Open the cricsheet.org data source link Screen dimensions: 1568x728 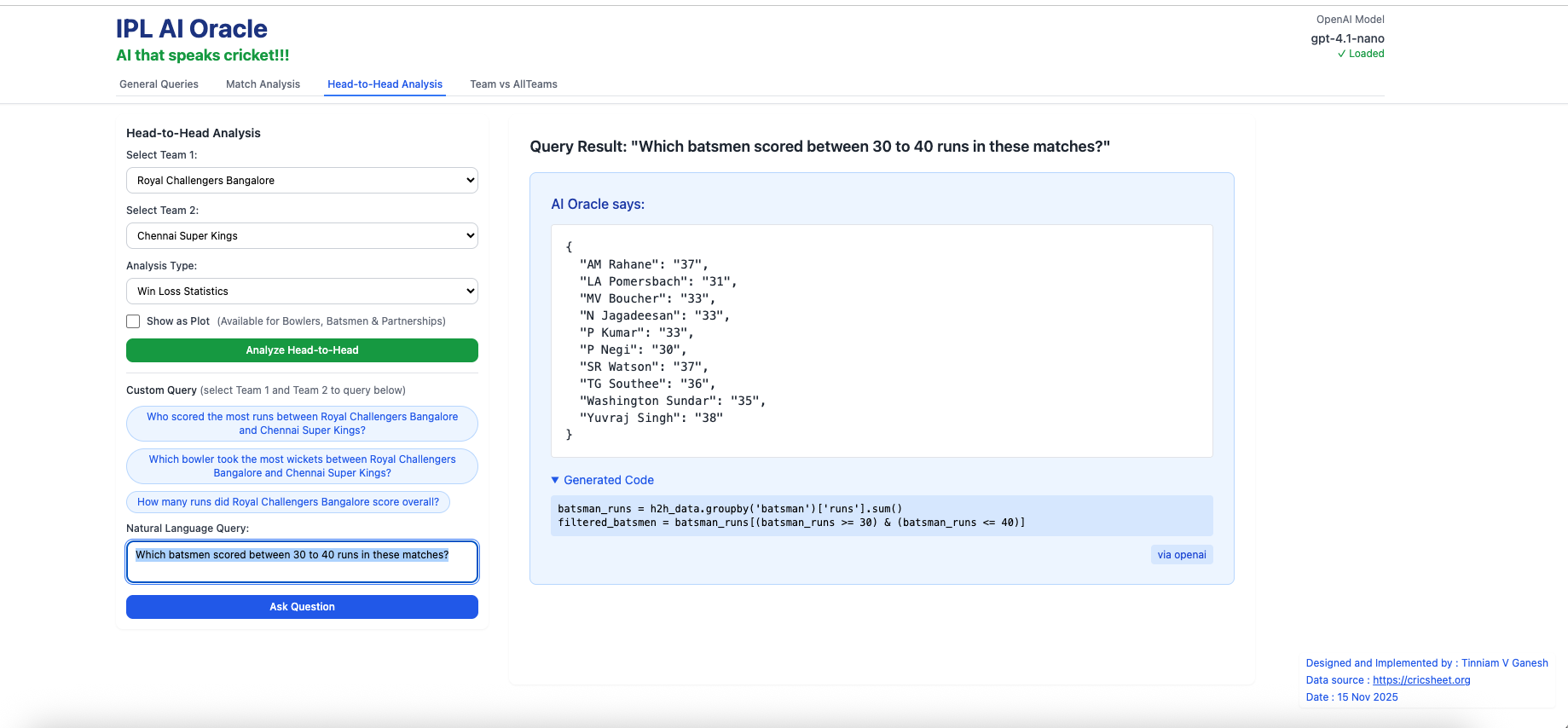(x=1420, y=680)
